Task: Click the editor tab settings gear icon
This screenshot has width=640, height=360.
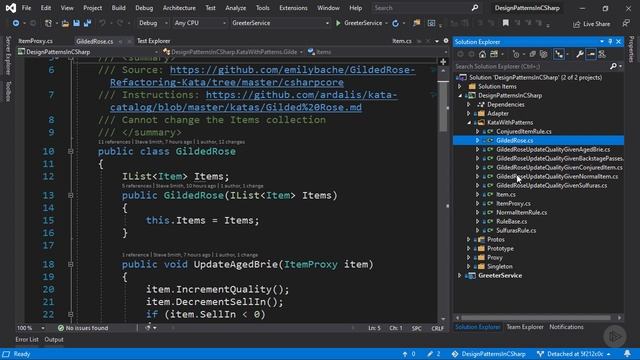Action: pos(446,41)
